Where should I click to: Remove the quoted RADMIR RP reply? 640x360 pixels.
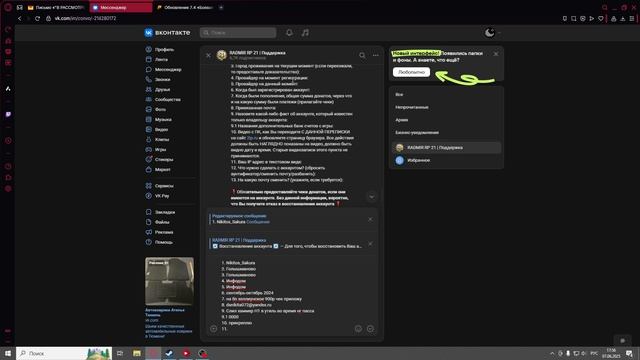370,244
